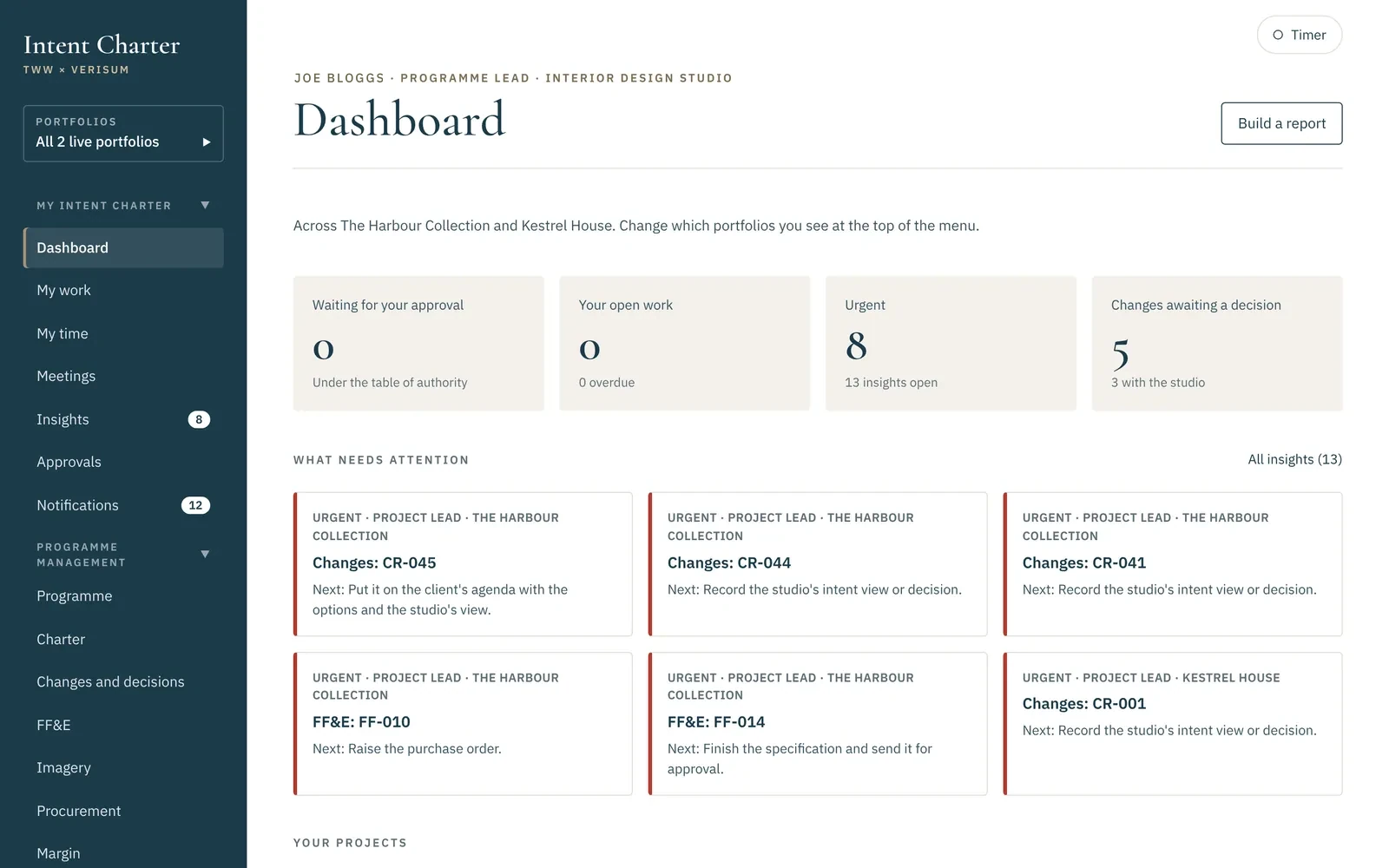
Task: Open the All 2 live portfolios selector
Action: (x=123, y=134)
